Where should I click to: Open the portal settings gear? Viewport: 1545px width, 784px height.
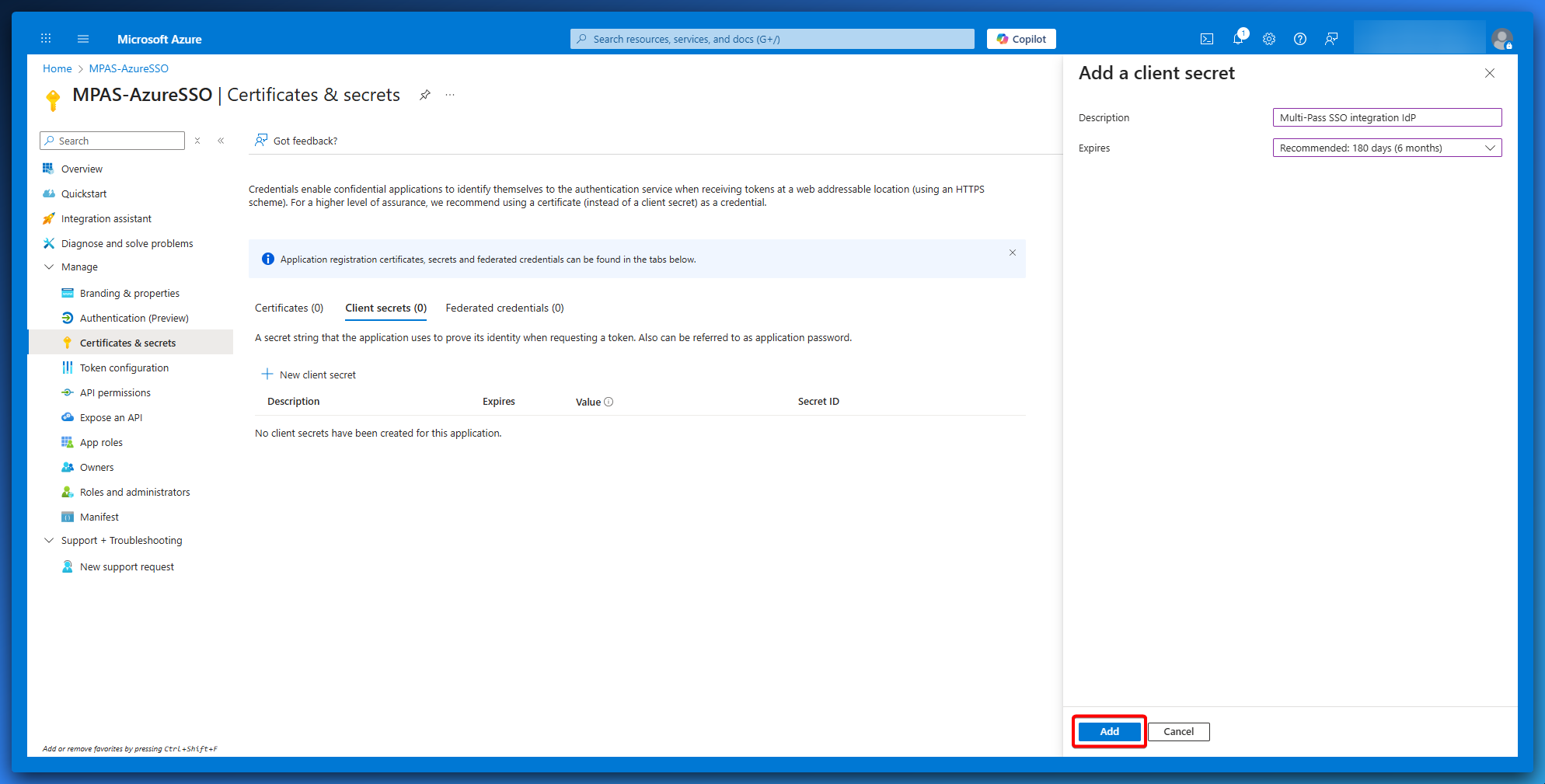coord(1269,39)
